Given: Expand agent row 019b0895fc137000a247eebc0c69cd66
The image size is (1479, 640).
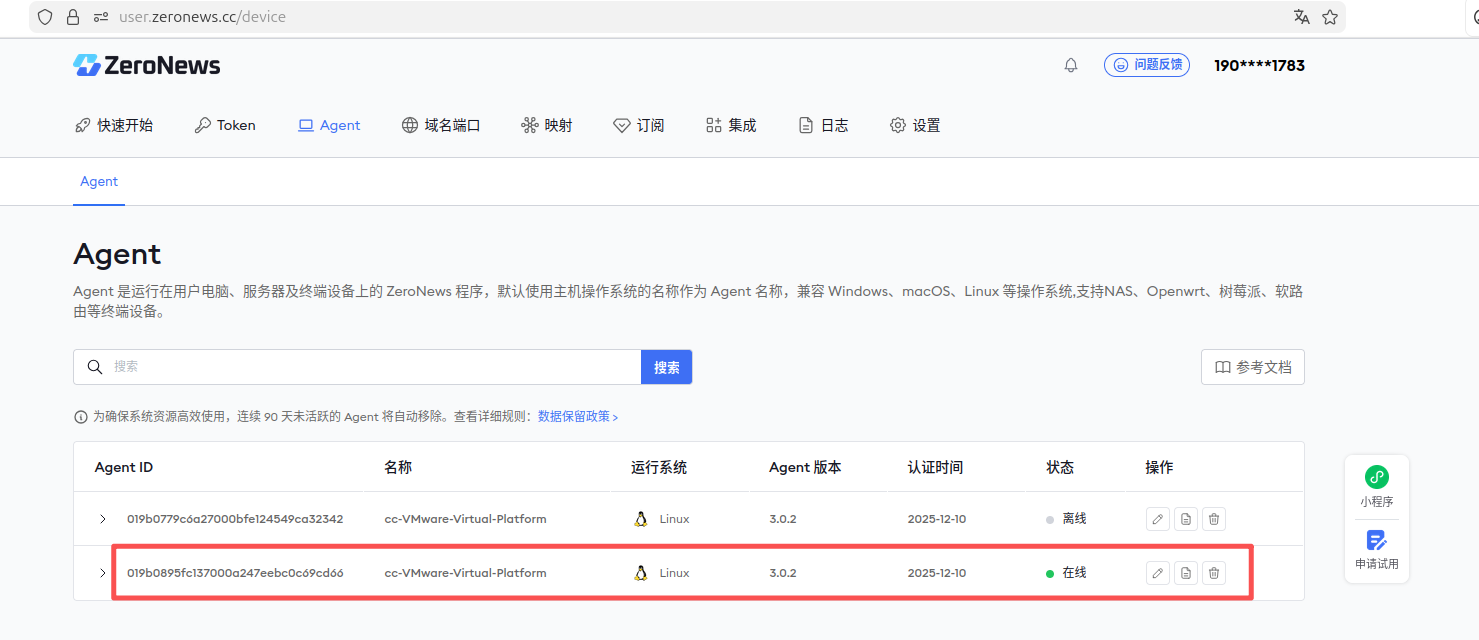Looking at the screenshot, I should click(x=102, y=573).
